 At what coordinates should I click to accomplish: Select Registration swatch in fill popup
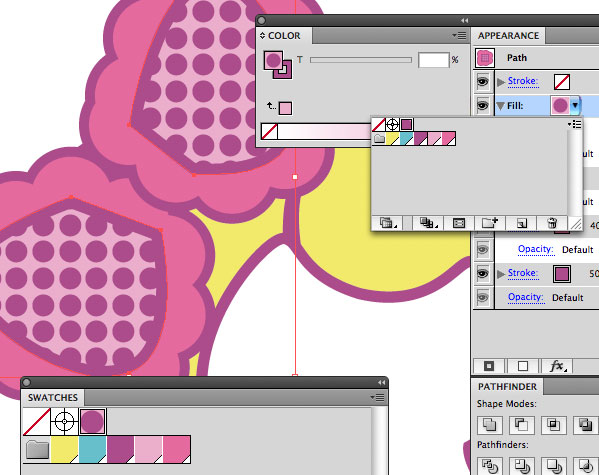393,124
